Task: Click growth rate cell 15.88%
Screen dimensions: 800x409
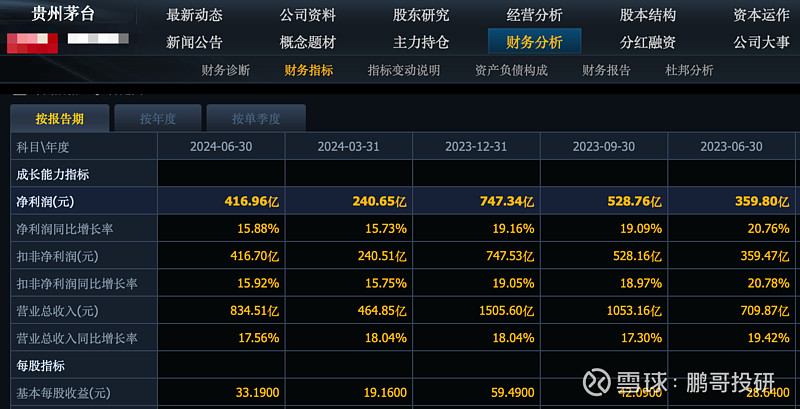Action: pos(258,229)
